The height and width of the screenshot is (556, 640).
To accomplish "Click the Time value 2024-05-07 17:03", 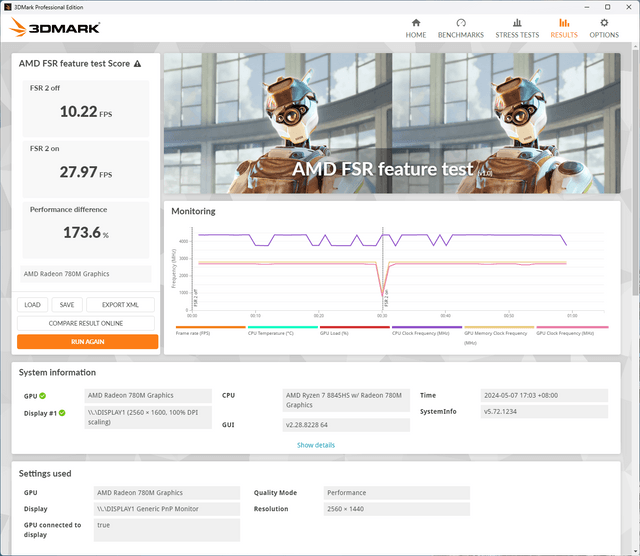I will (x=544, y=395).
